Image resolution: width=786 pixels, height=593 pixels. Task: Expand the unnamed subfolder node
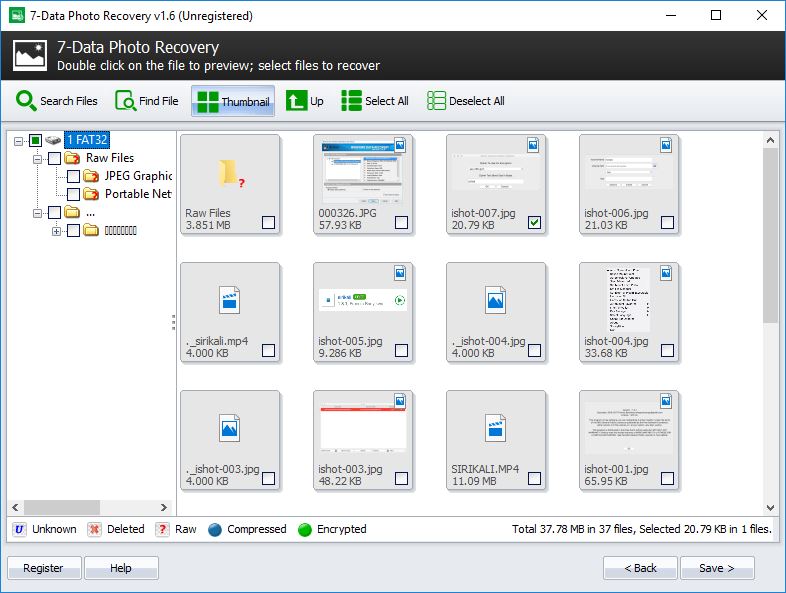point(56,231)
